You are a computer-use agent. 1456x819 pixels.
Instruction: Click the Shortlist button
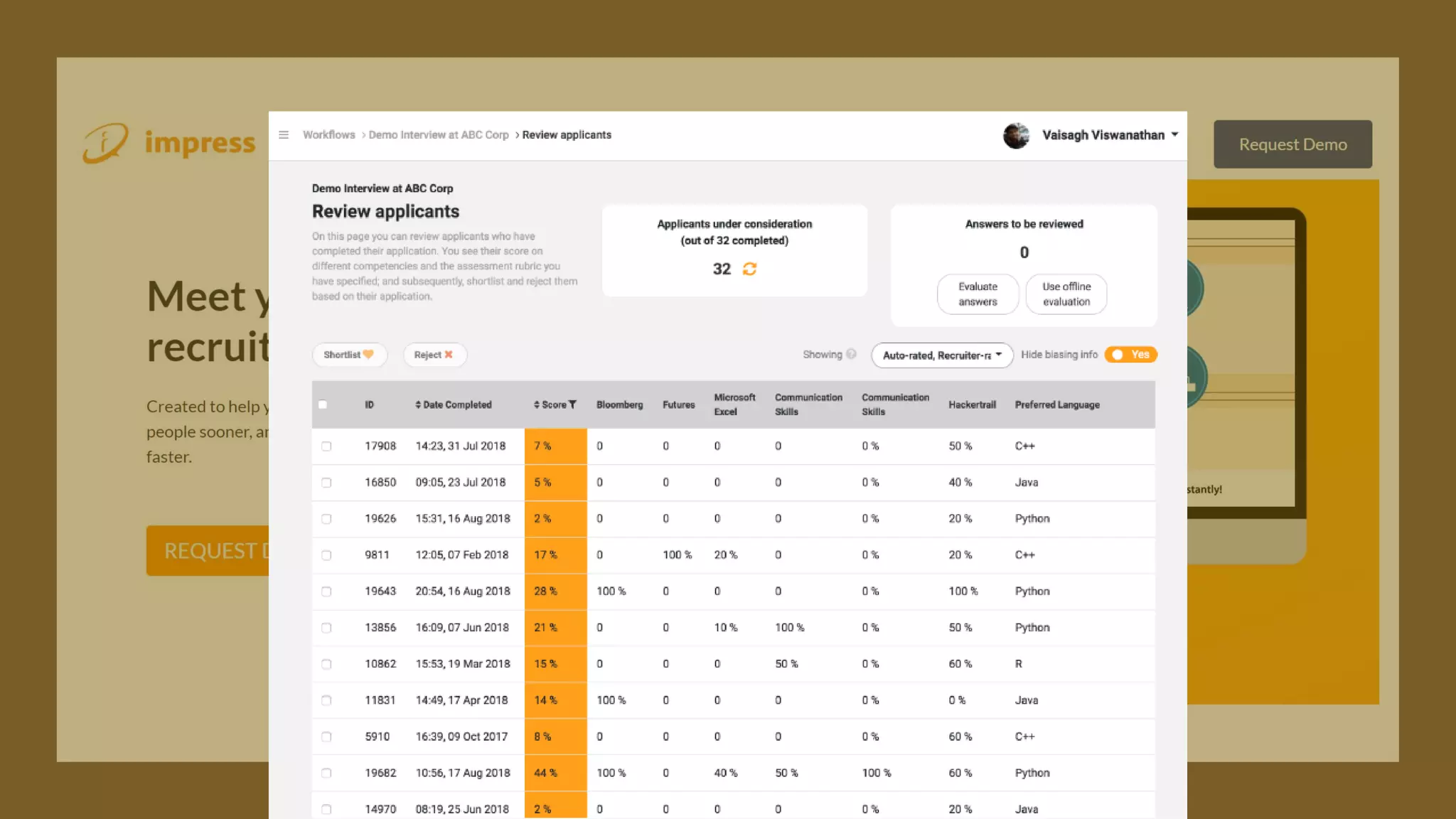(348, 355)
